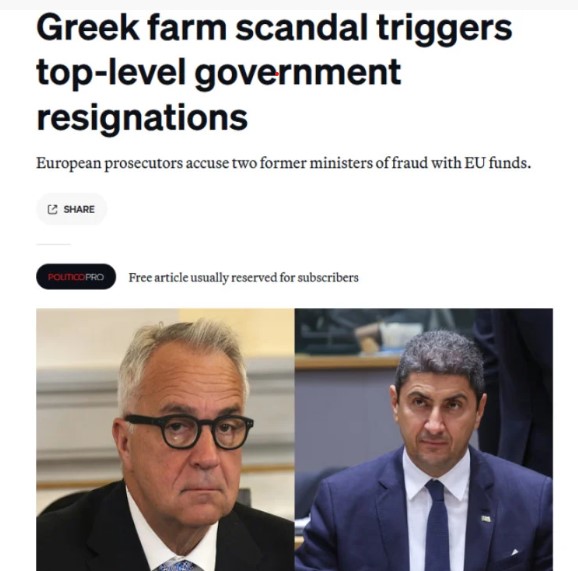Click the lapel pin on the blue suit
This screenshot has height=571, width=578.
coord(487,519)
